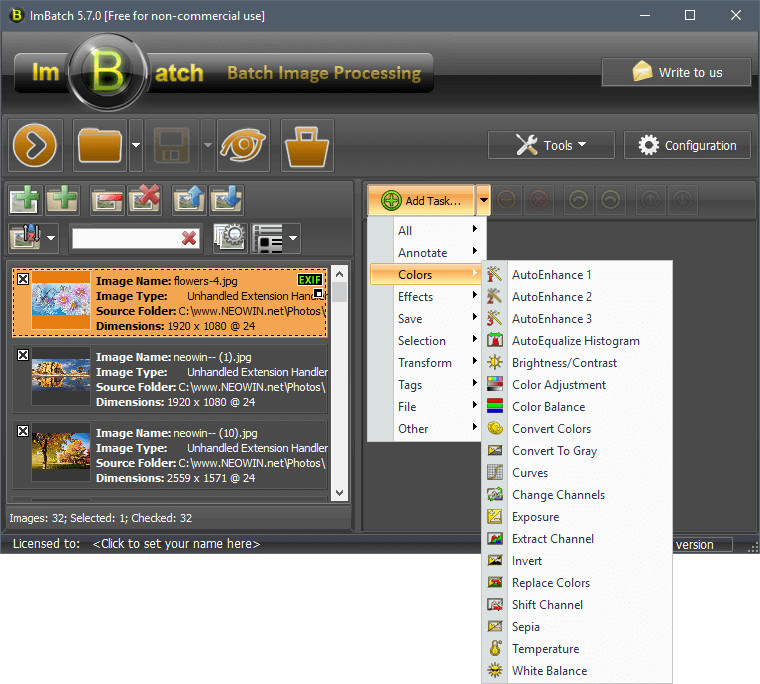Expand the view mode dropdown arrow

click(x=293, y=238)
